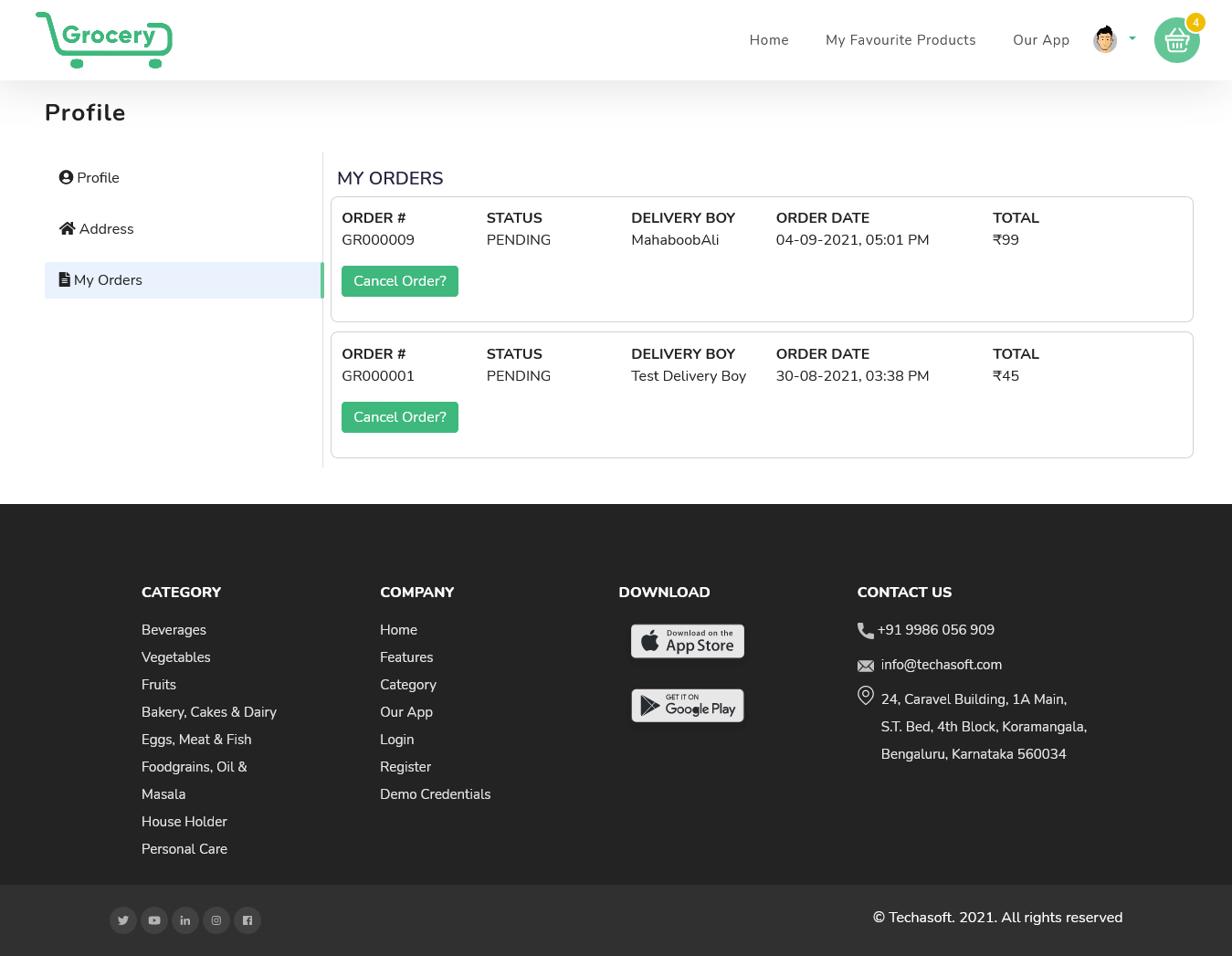The image size is (1232, 956).
Task: Open Eggs, Meat & Fish category
Action: pyautogui.click(x=196, y=740)
